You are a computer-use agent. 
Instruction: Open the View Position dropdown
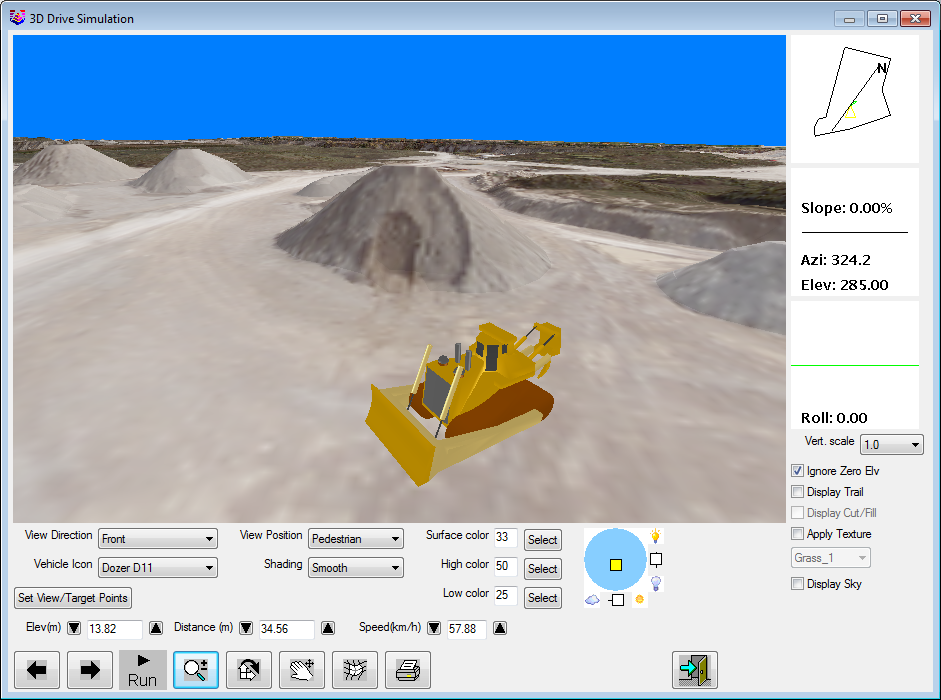[356, 539]
